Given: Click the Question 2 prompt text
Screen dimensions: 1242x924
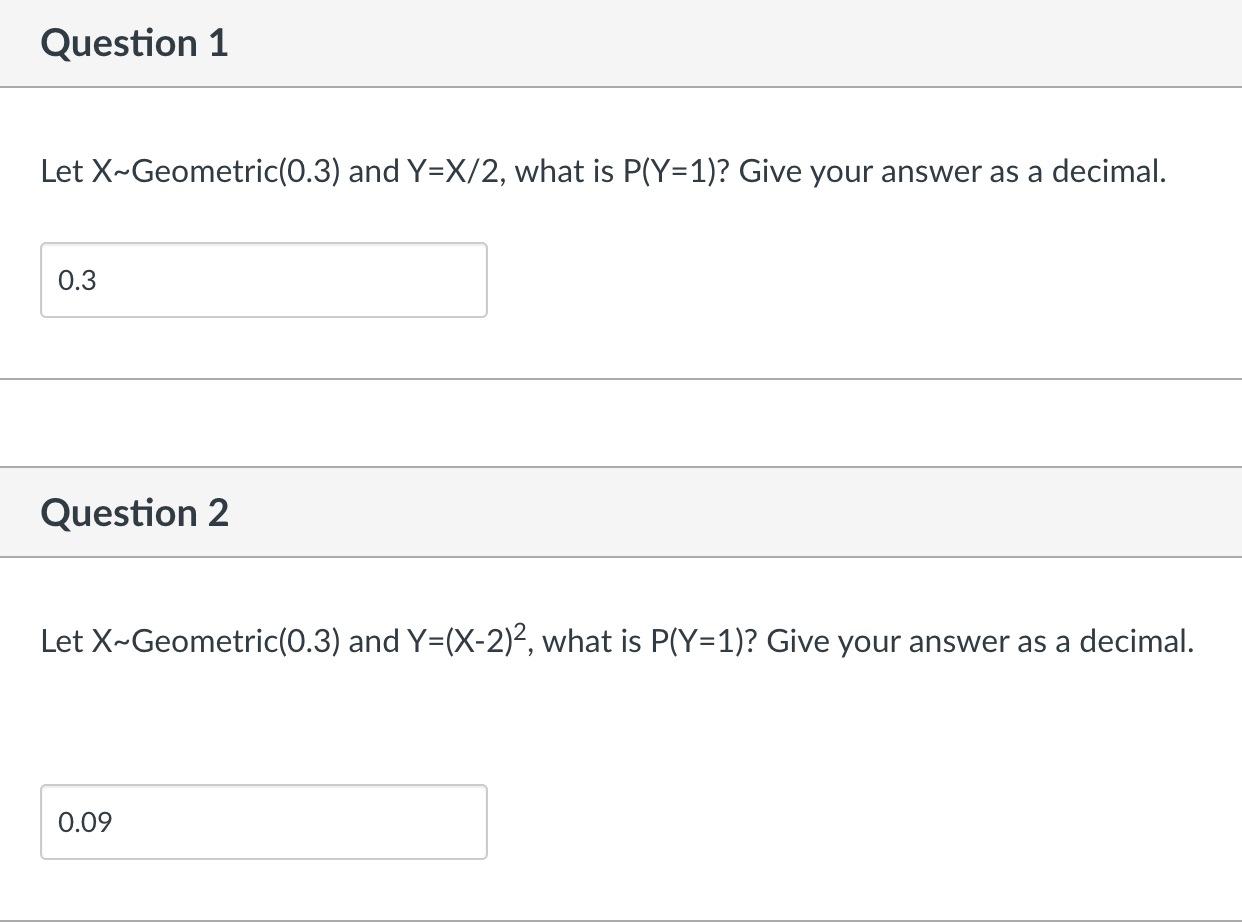Looking at the screenshot, I should click(615, 641).
